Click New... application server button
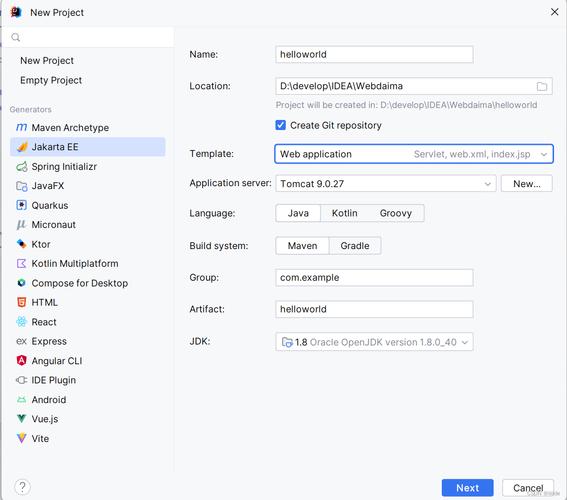 [527, 184]
